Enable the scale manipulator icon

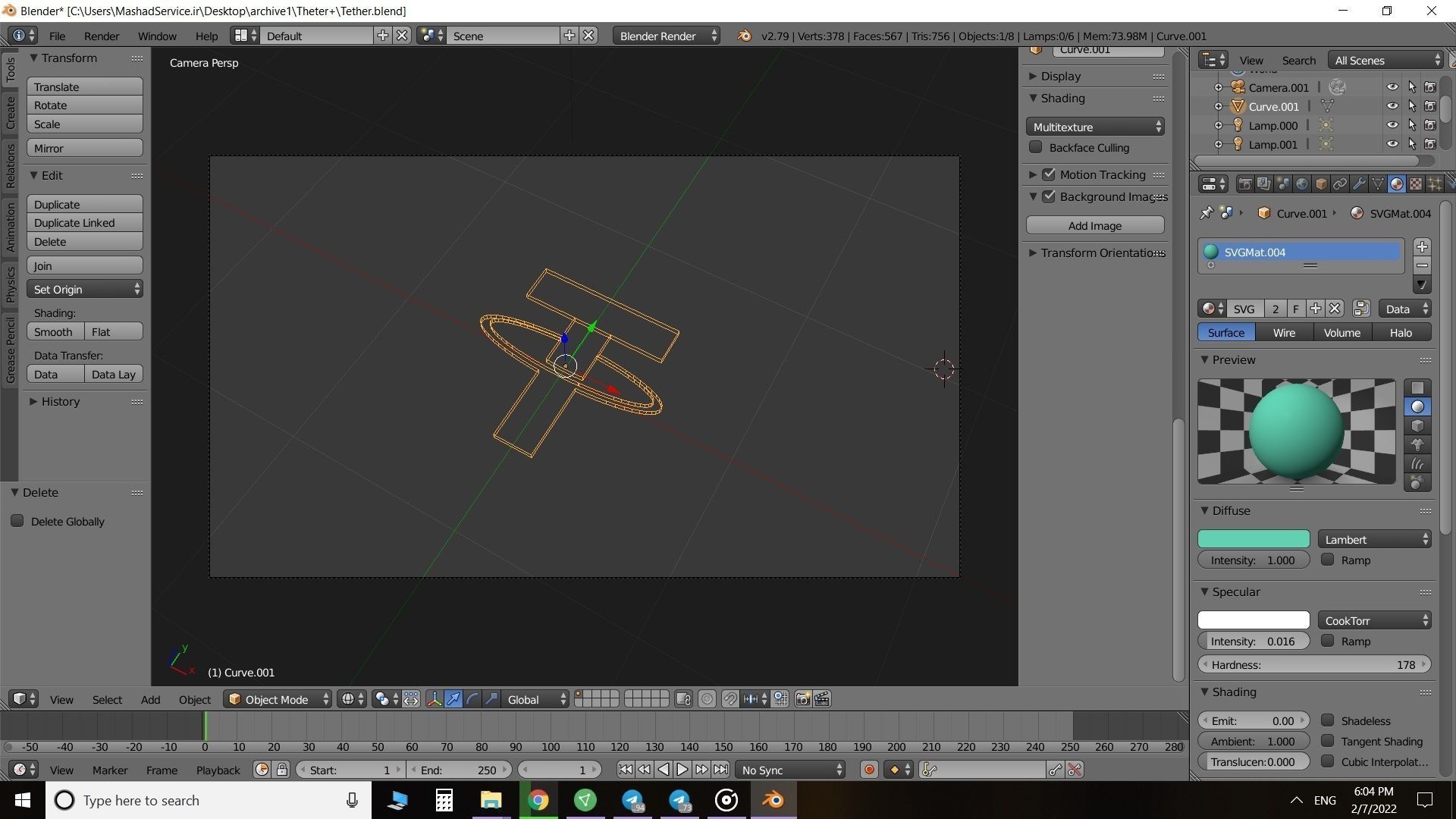coord(491,699)
